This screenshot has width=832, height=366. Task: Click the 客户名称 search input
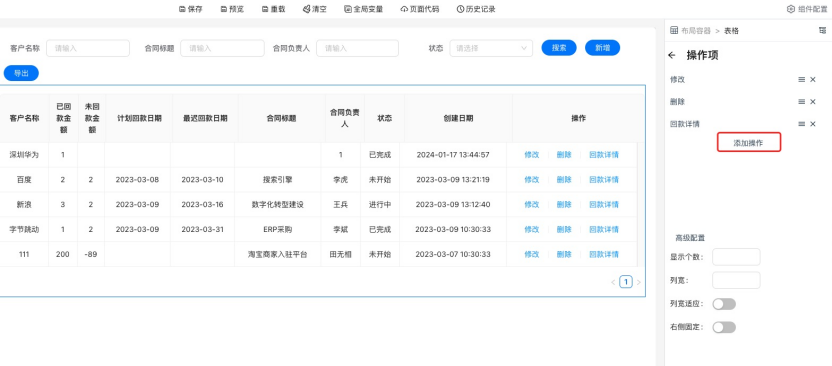pyautogui.click(x=88, y=48)
